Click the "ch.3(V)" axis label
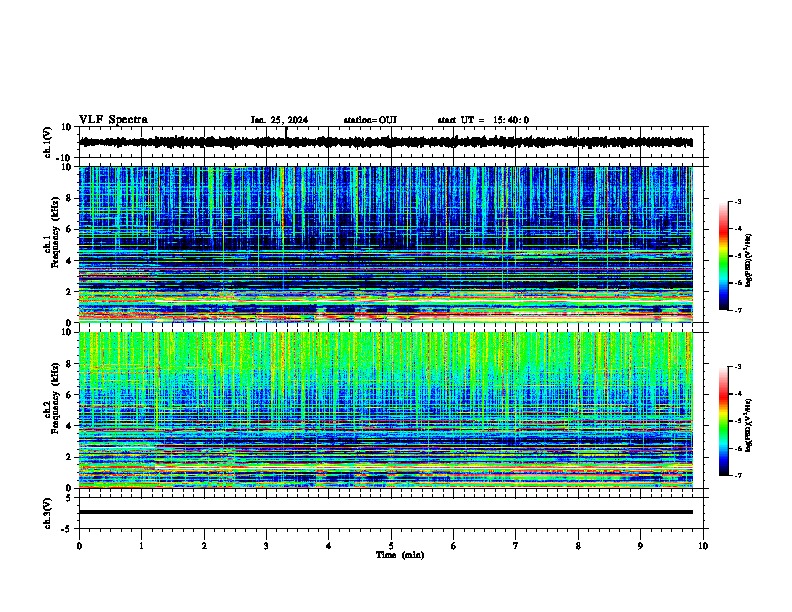This screenshot has width=792, height=612. click(48, 513)
